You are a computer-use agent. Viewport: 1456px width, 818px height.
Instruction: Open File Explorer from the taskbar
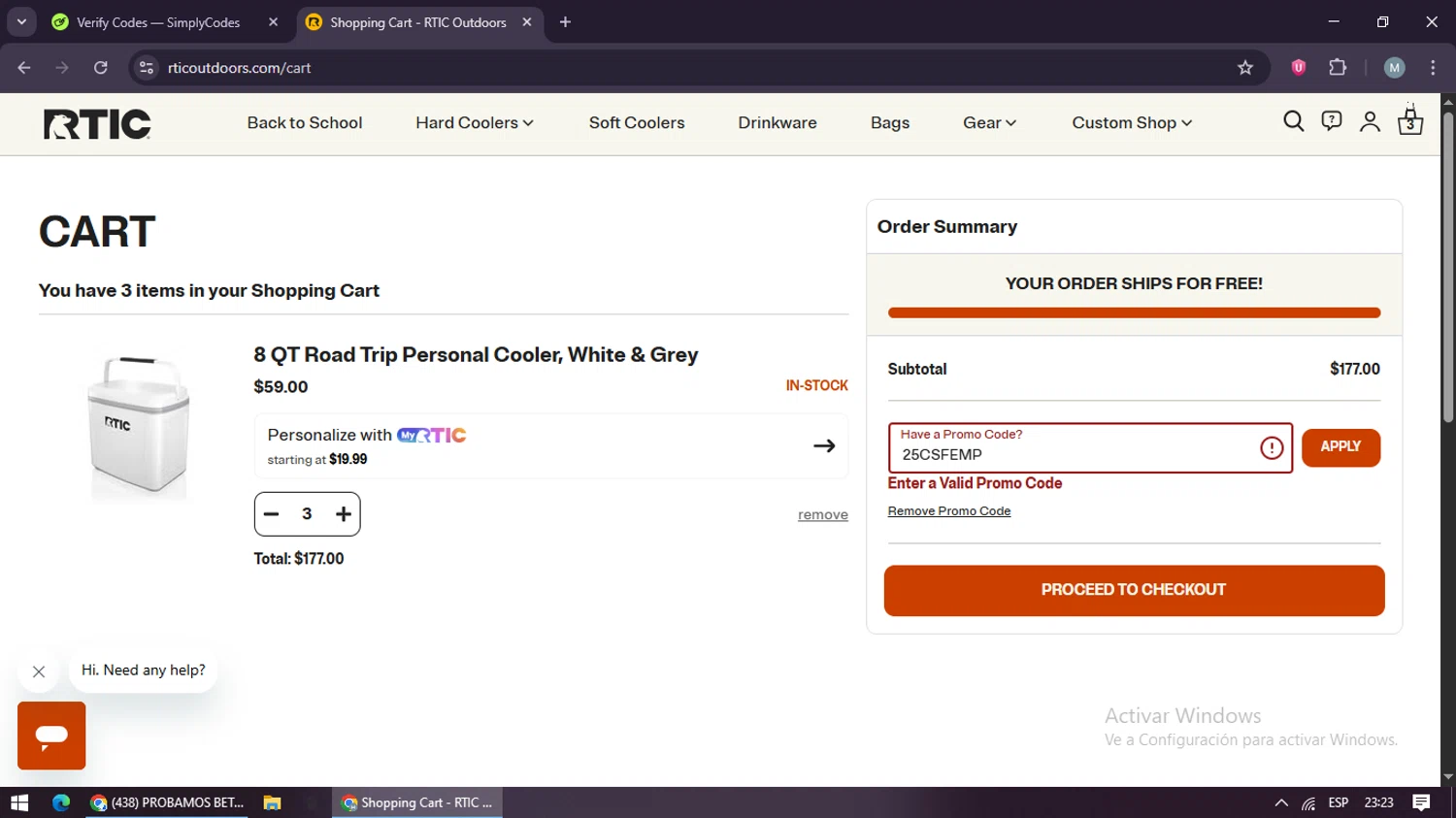(272, 802)
